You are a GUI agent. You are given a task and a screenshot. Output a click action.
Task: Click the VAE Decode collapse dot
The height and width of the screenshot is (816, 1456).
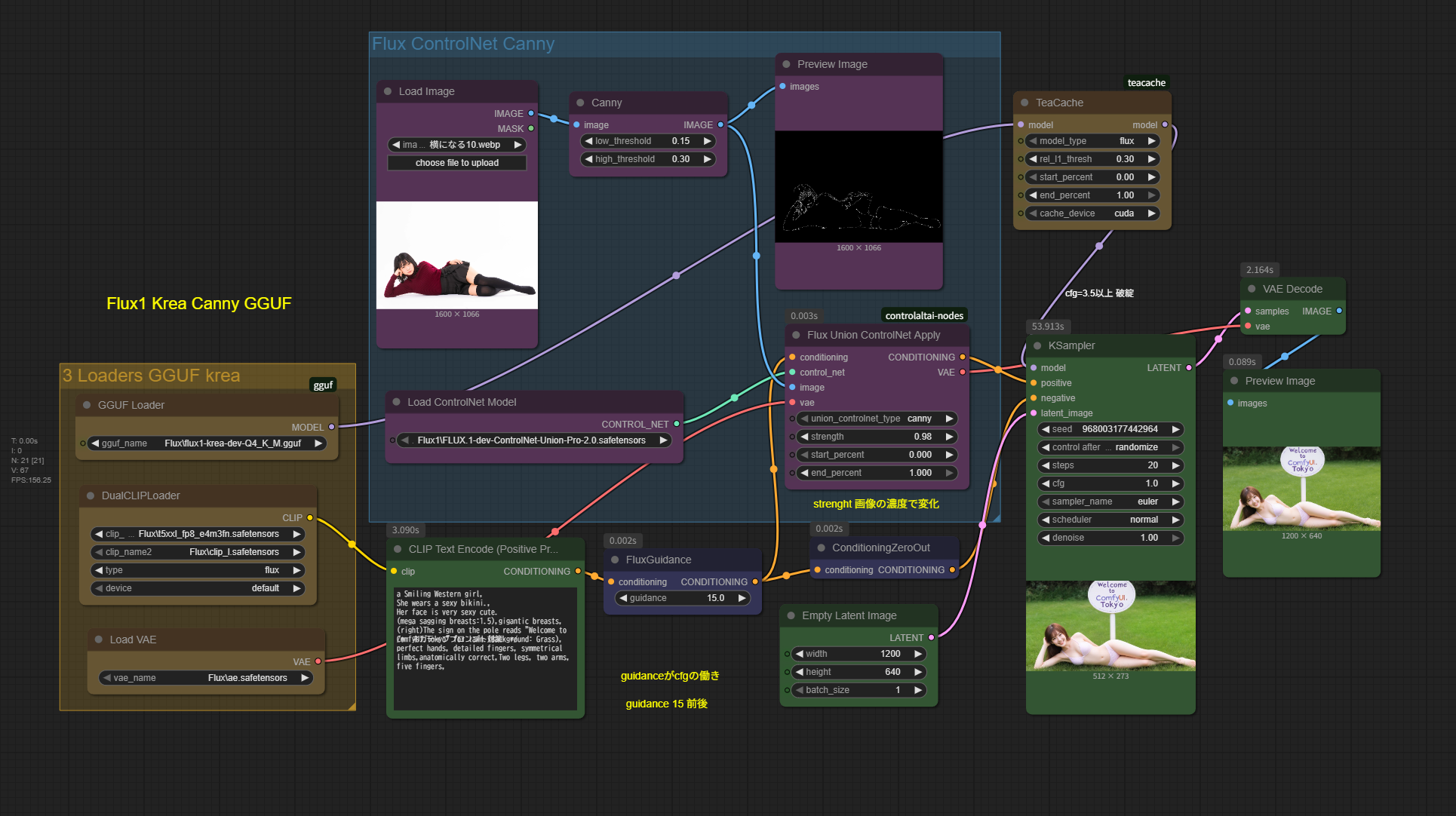tap(1252, 289)
